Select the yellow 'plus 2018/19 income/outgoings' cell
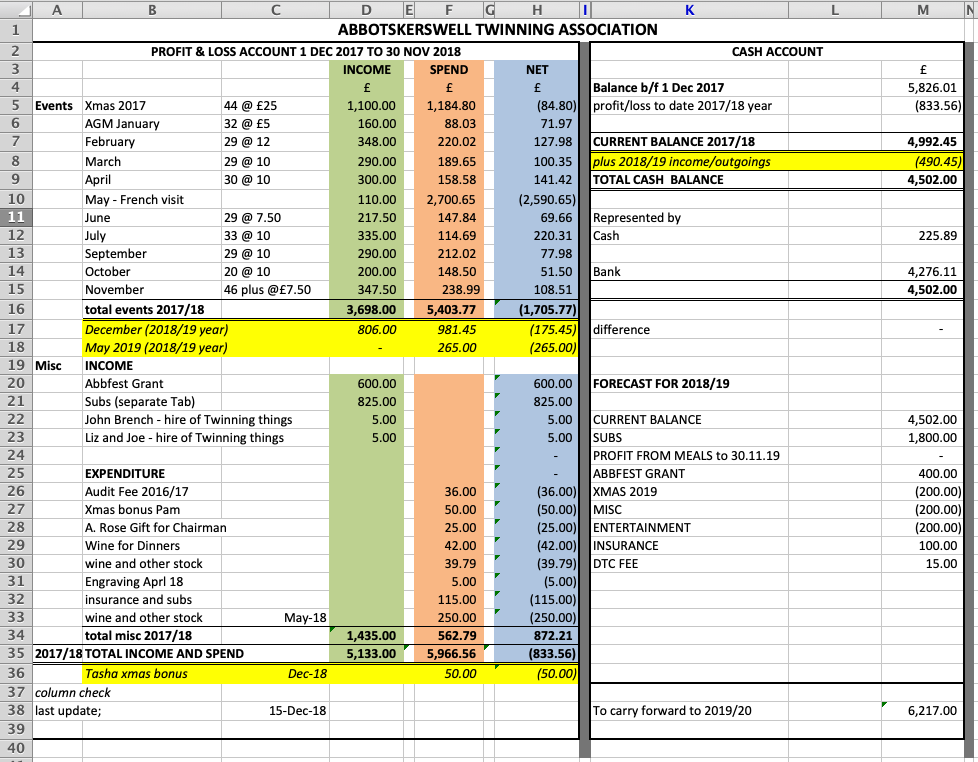 coord(680,161)
